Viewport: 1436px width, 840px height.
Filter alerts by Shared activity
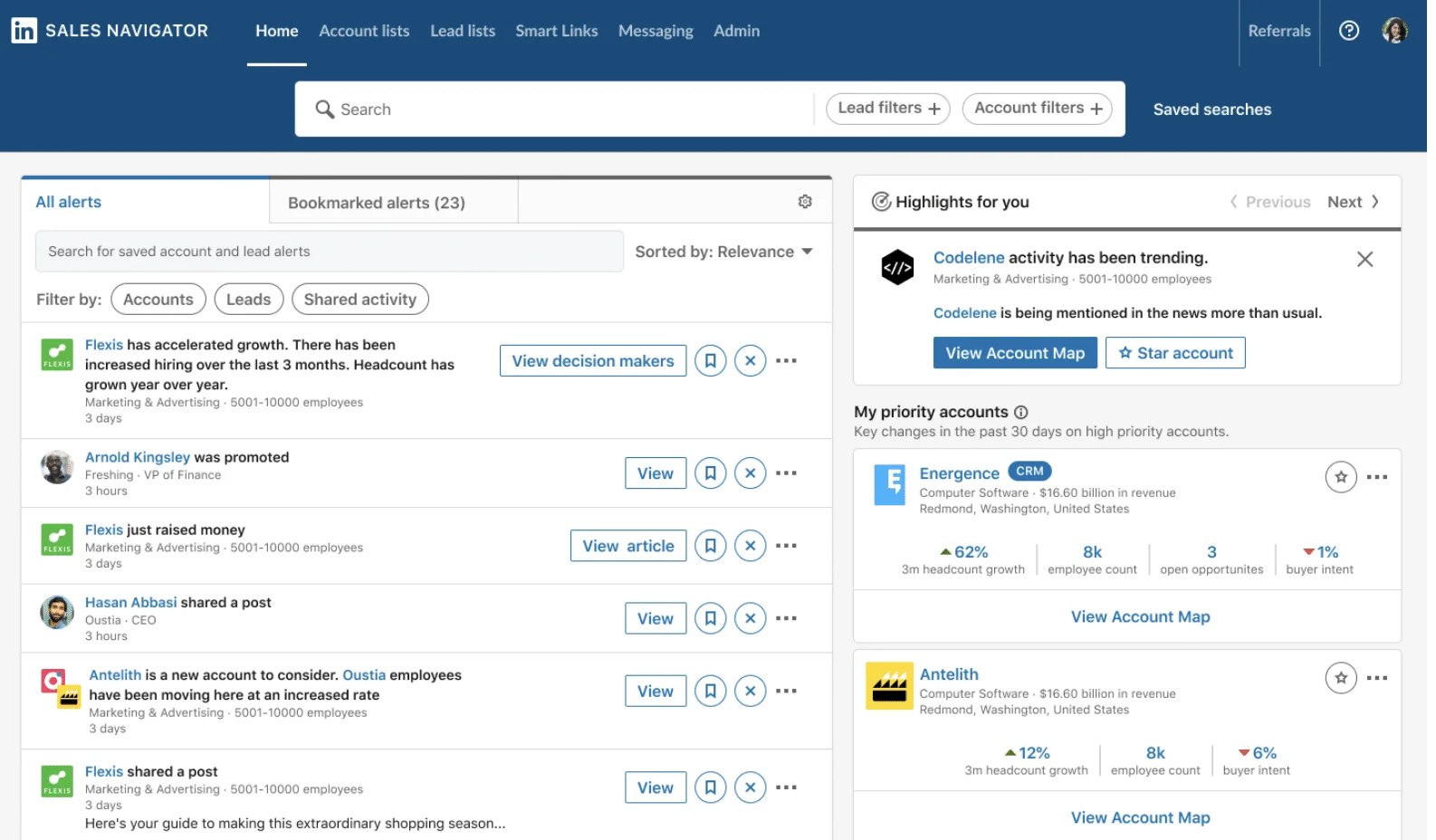tap(360, 300)
